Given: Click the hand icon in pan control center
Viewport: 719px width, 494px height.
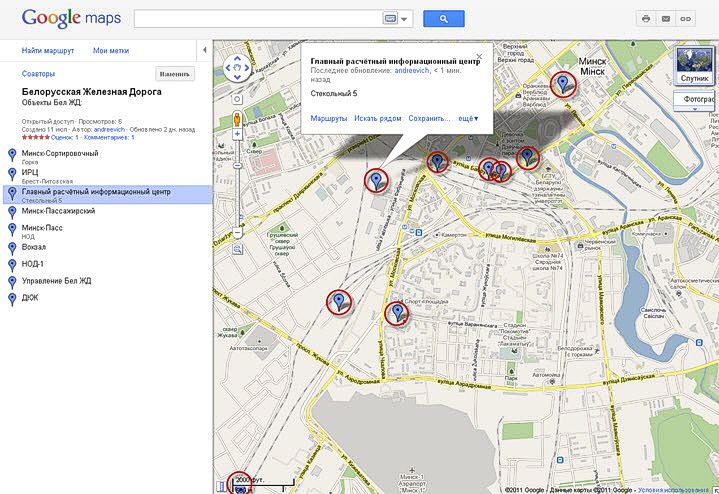Looking at the screenshot, I should tap(237, 68).
